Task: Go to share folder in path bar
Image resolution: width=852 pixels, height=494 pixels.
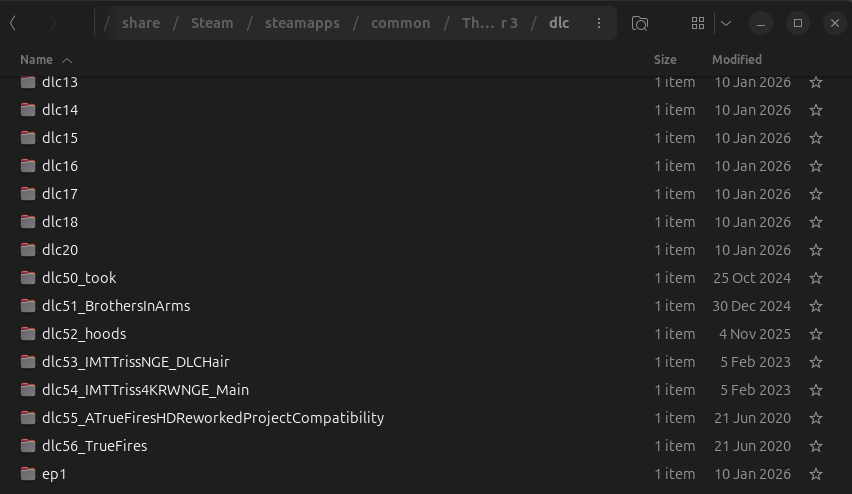Action: click(141, 23)
